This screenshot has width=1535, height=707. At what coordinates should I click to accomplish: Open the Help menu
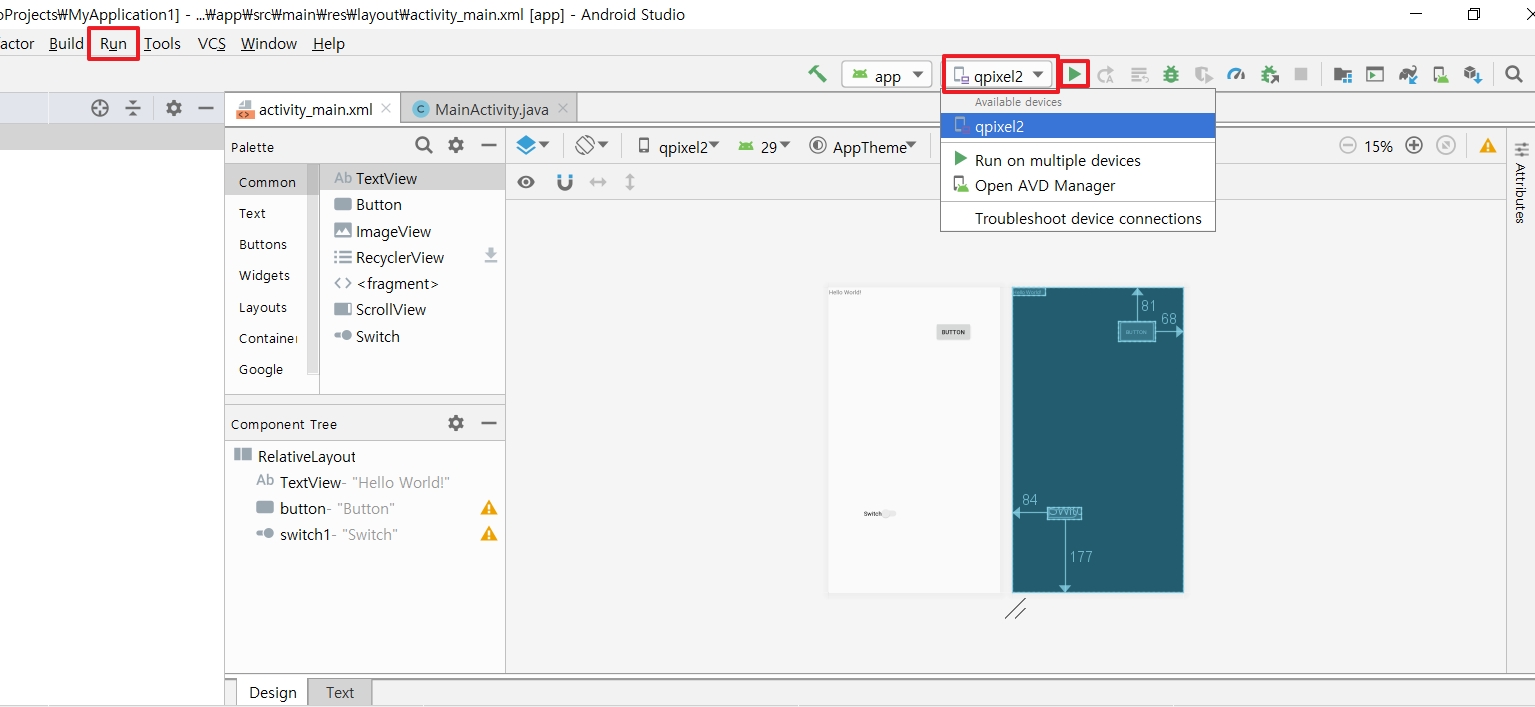coord(329,43)
